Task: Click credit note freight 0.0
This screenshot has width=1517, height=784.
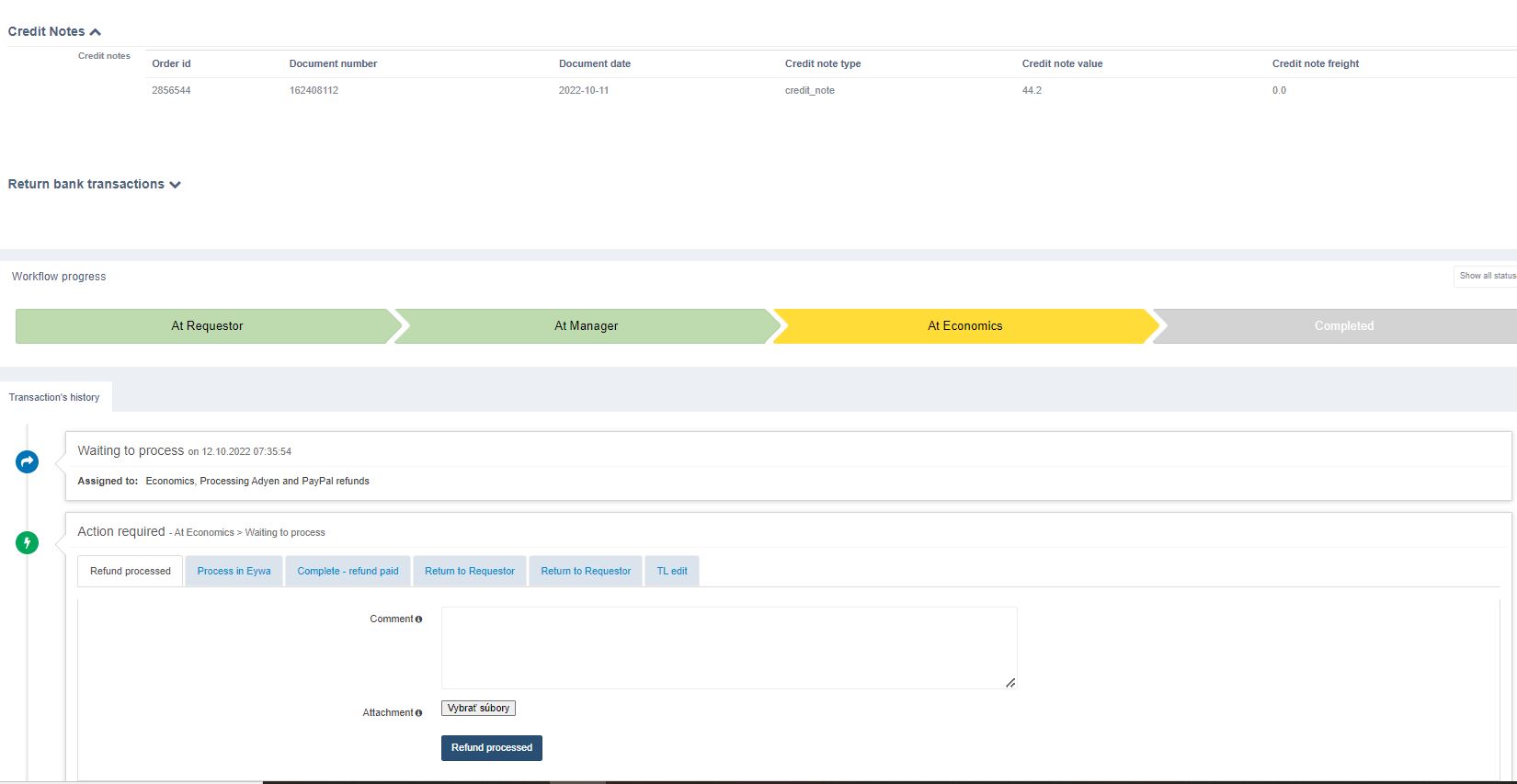Action: click(1279, 90)
